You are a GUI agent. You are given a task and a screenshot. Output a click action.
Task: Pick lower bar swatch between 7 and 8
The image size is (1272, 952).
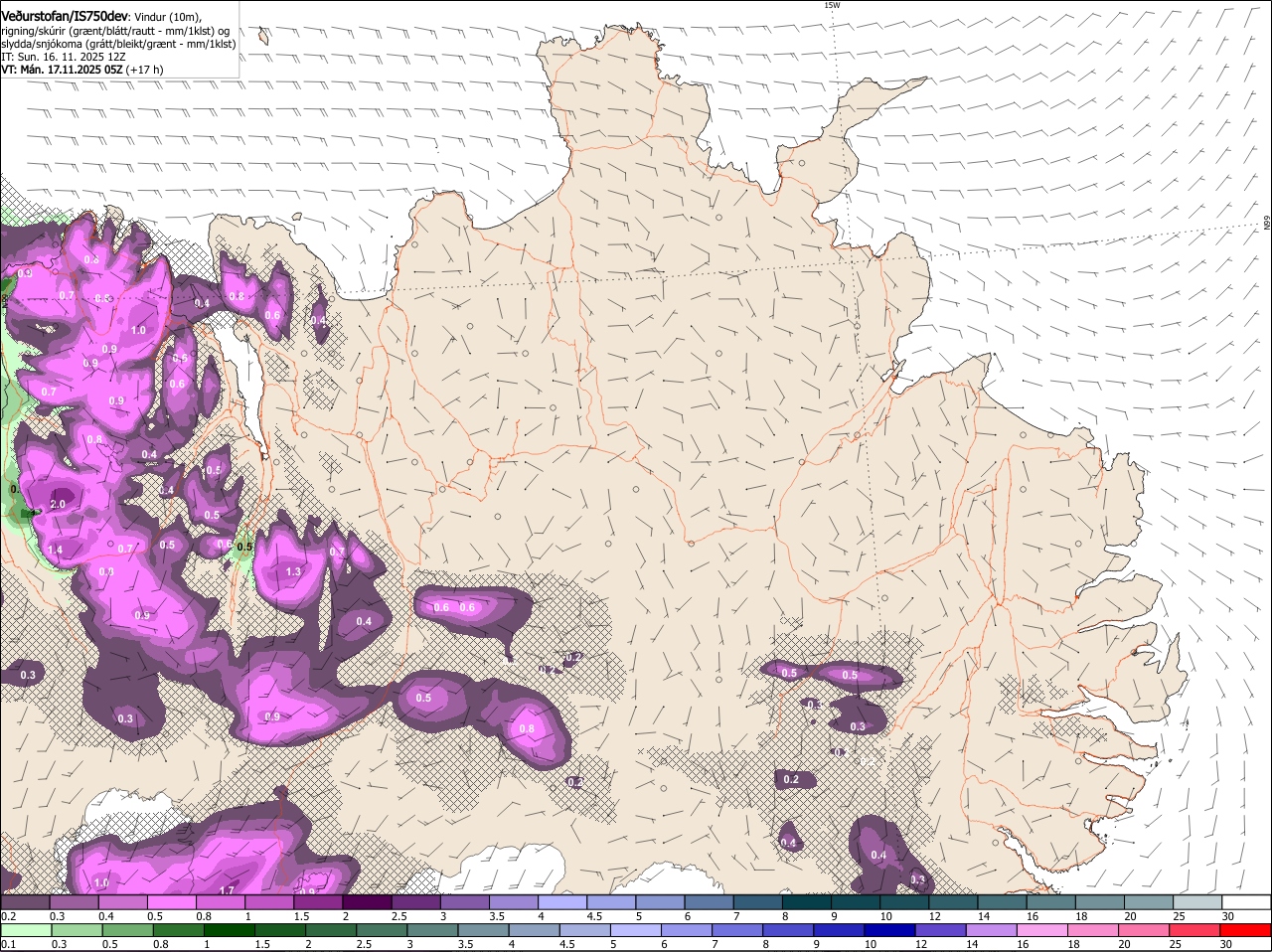(x=738, y=929)
